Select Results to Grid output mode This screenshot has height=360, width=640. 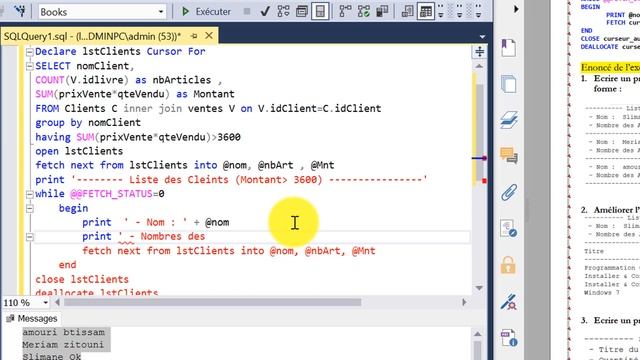(x=425, y=11)
